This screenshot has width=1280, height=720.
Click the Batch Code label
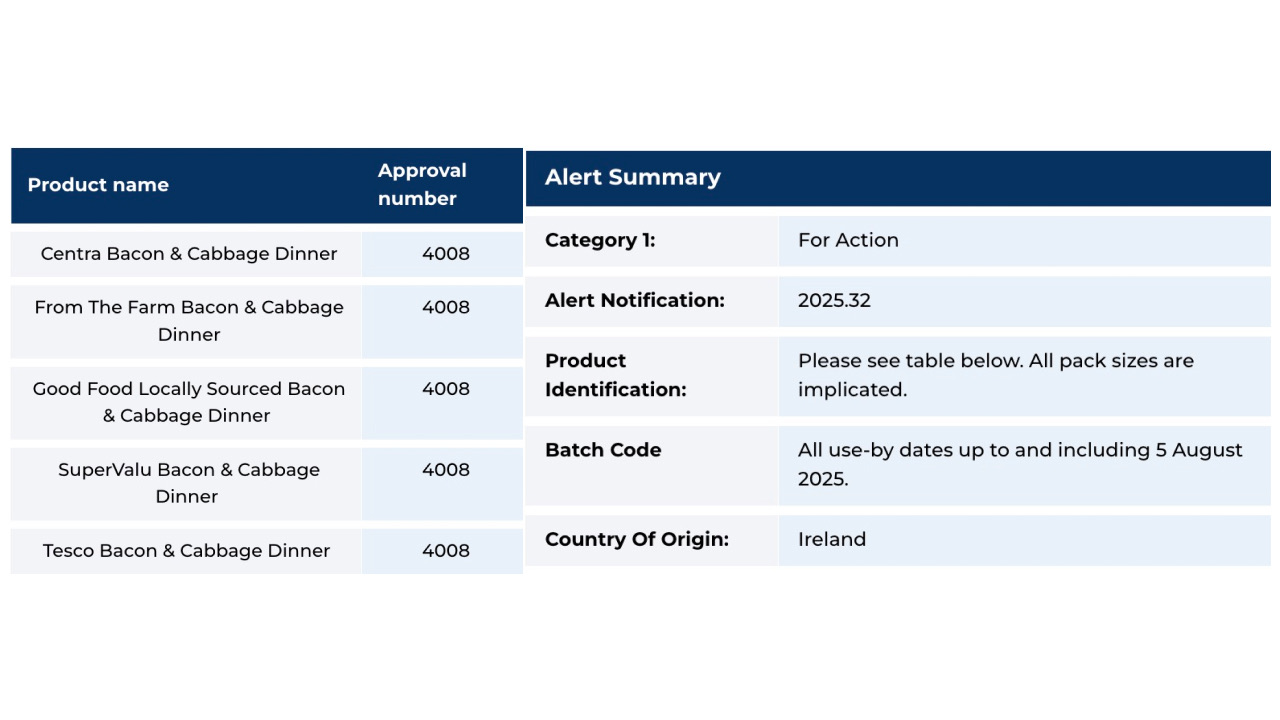(603, 450)
